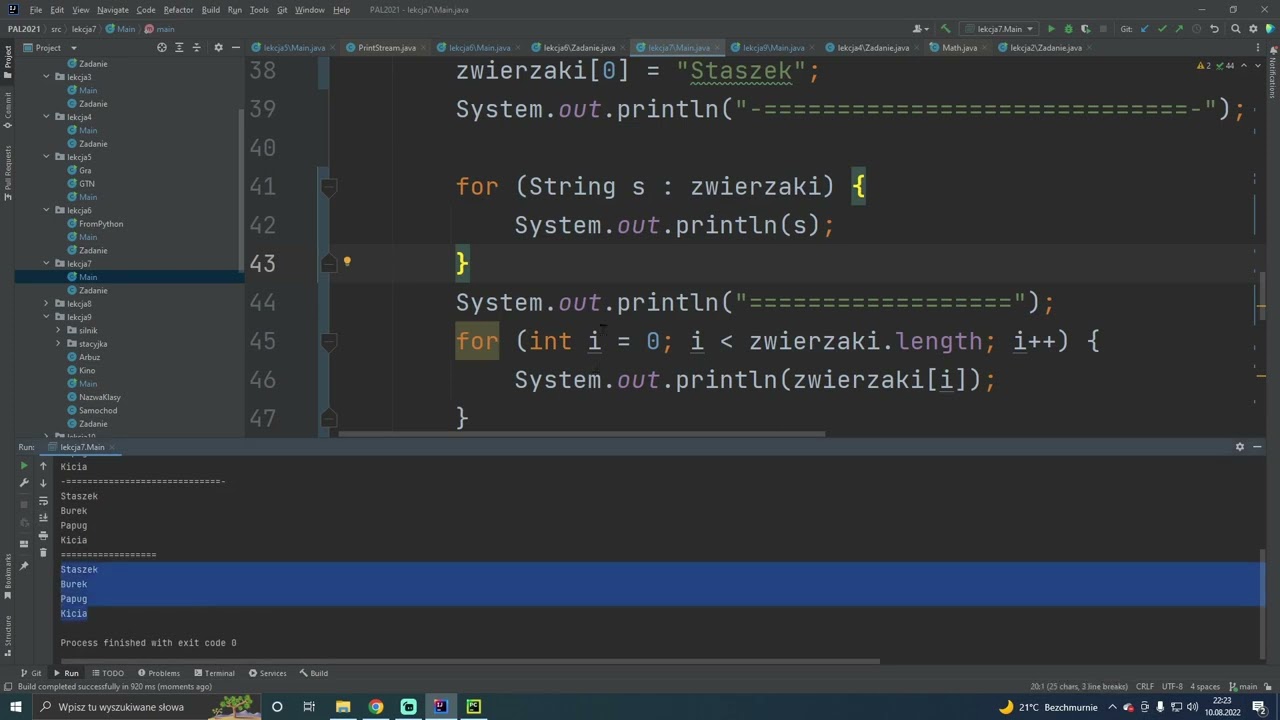The image size is (1280, 720).
Task: Click UTF-8 encoding in status bar
Action: tap(1172, 687)
